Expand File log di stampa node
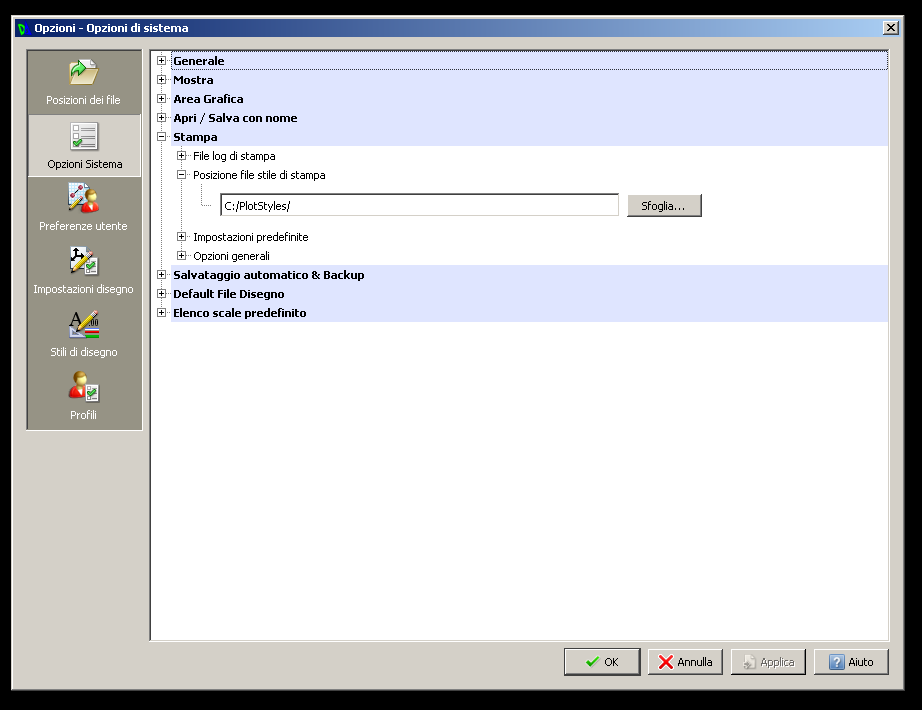The height and width of the screenshot is (710, 922). [182, 156]
